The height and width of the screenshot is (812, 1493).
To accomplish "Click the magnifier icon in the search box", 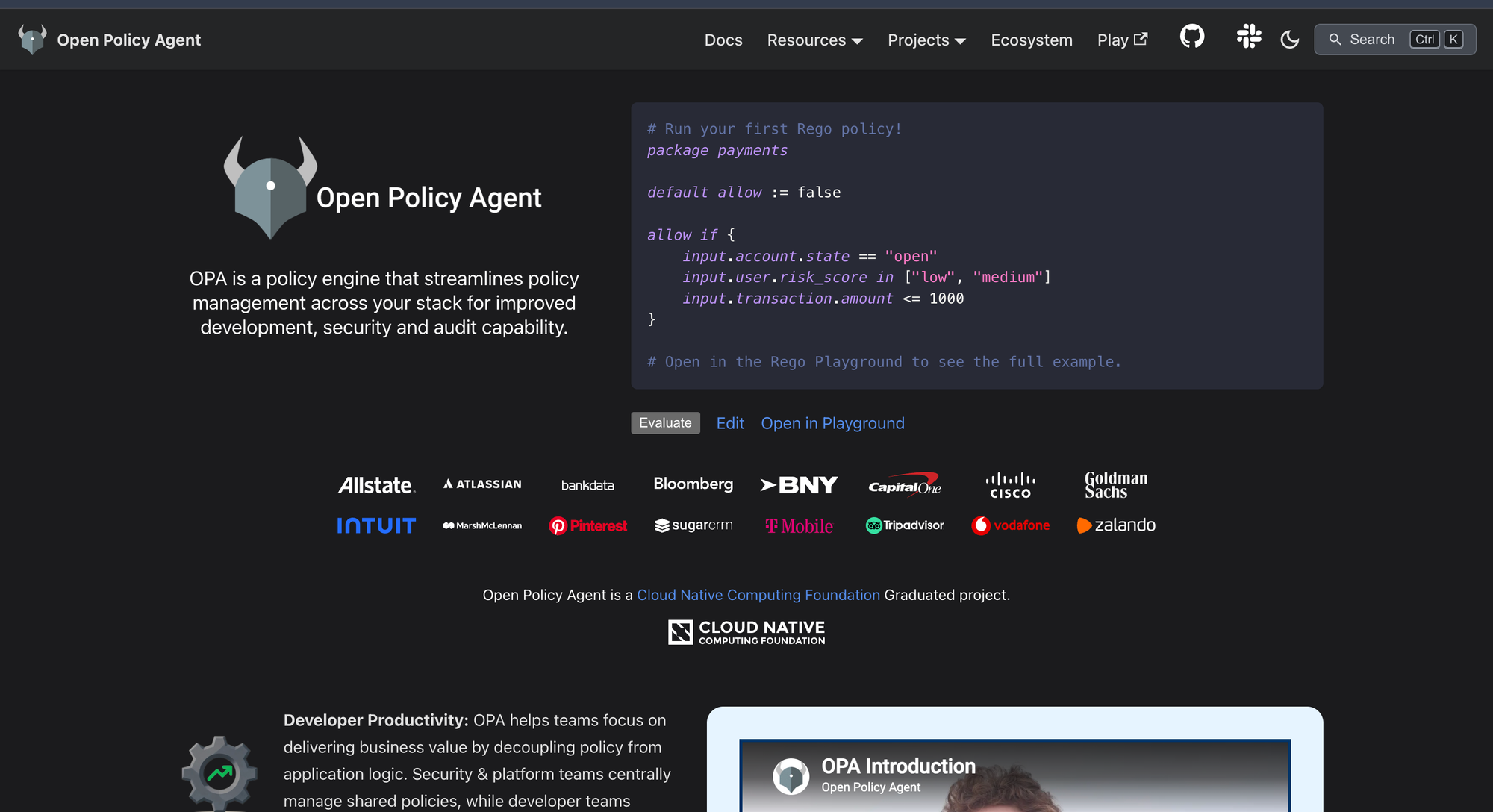I will [1335, 40].
